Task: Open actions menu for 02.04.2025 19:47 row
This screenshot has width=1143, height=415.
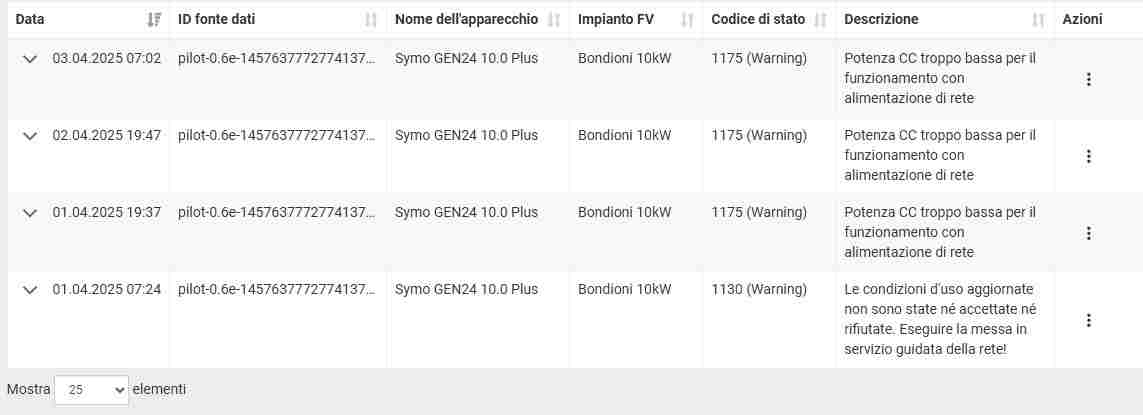Action: (x=1088, y=156)
